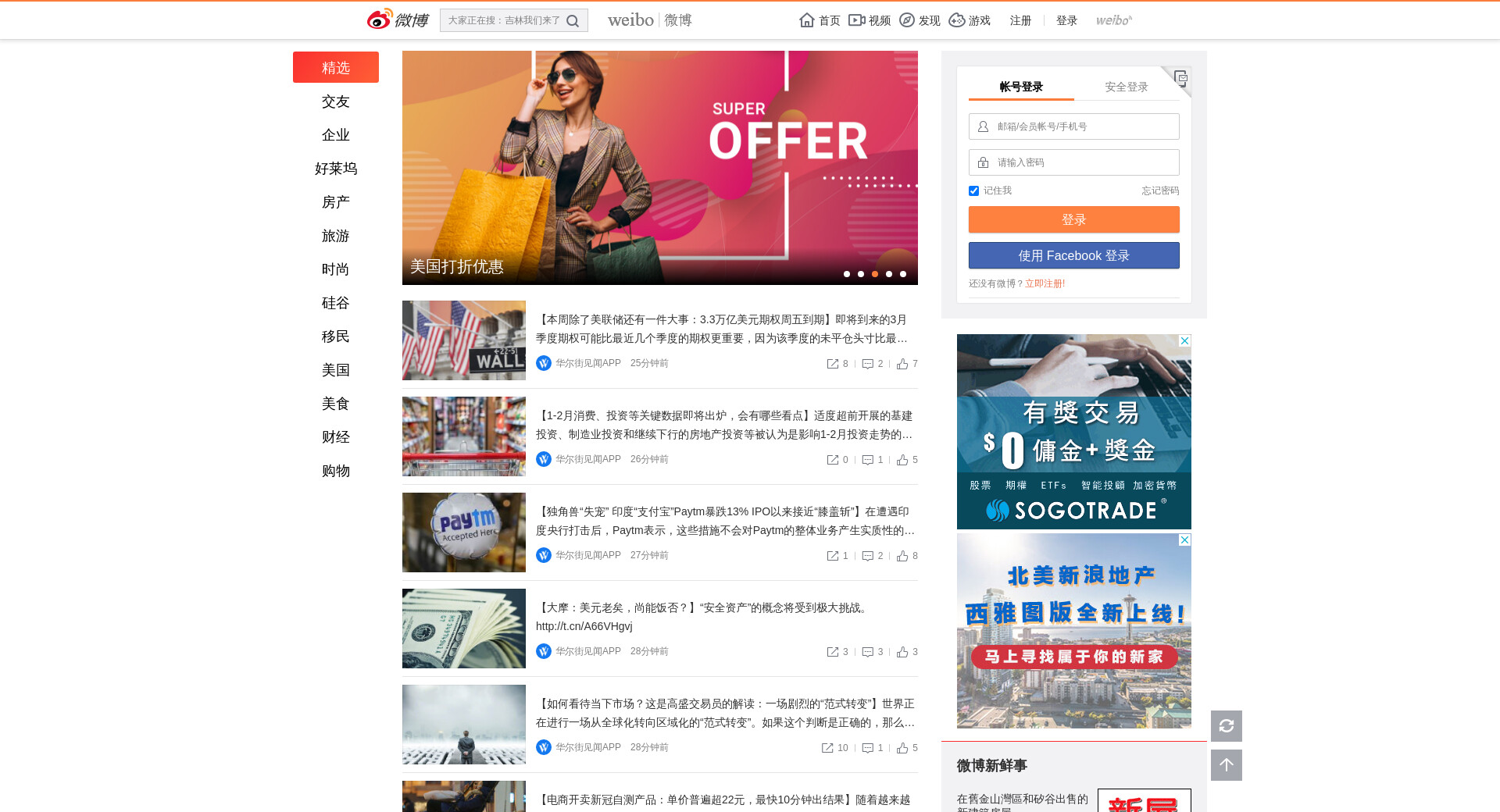This screenshot has height=812, width=1500.
Task: Click the 邮箱/会员帐号/手机号 field
Action: click(1074, 126)
